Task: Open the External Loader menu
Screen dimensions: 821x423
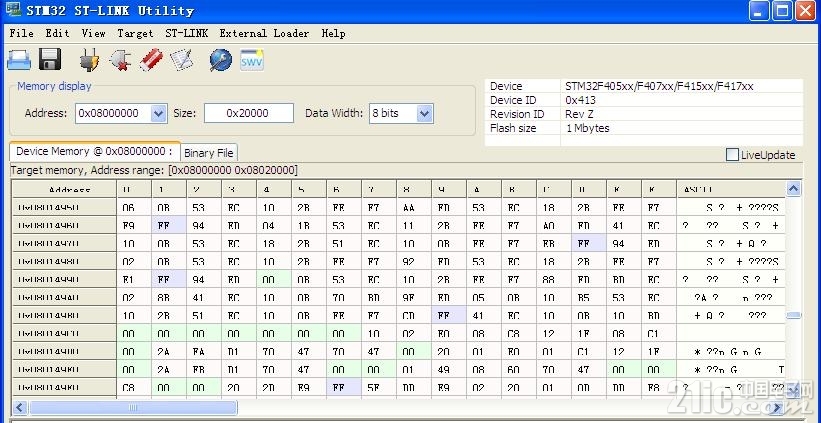Action: tap(264, 34)
